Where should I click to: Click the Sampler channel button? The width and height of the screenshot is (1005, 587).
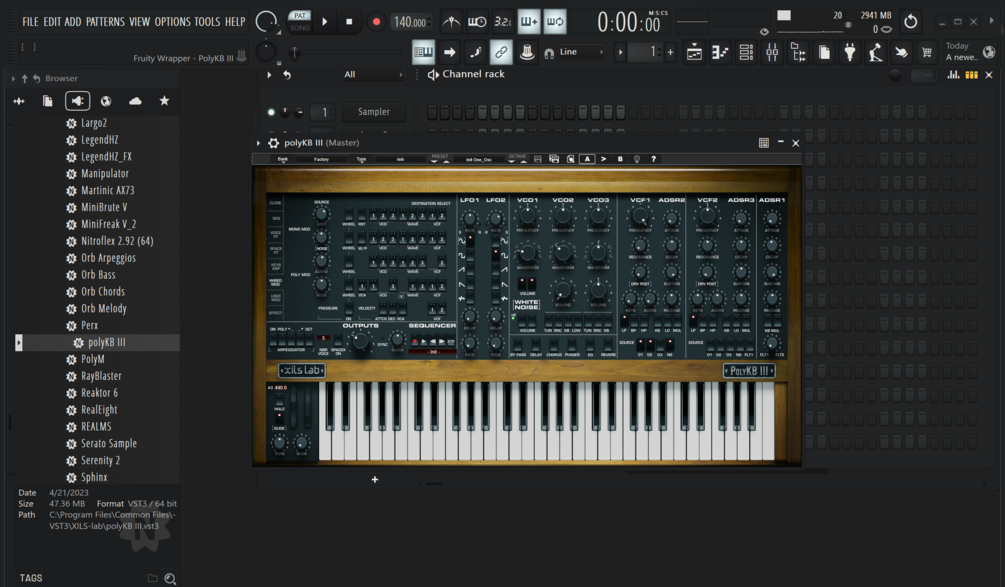[x=374, y=112]
